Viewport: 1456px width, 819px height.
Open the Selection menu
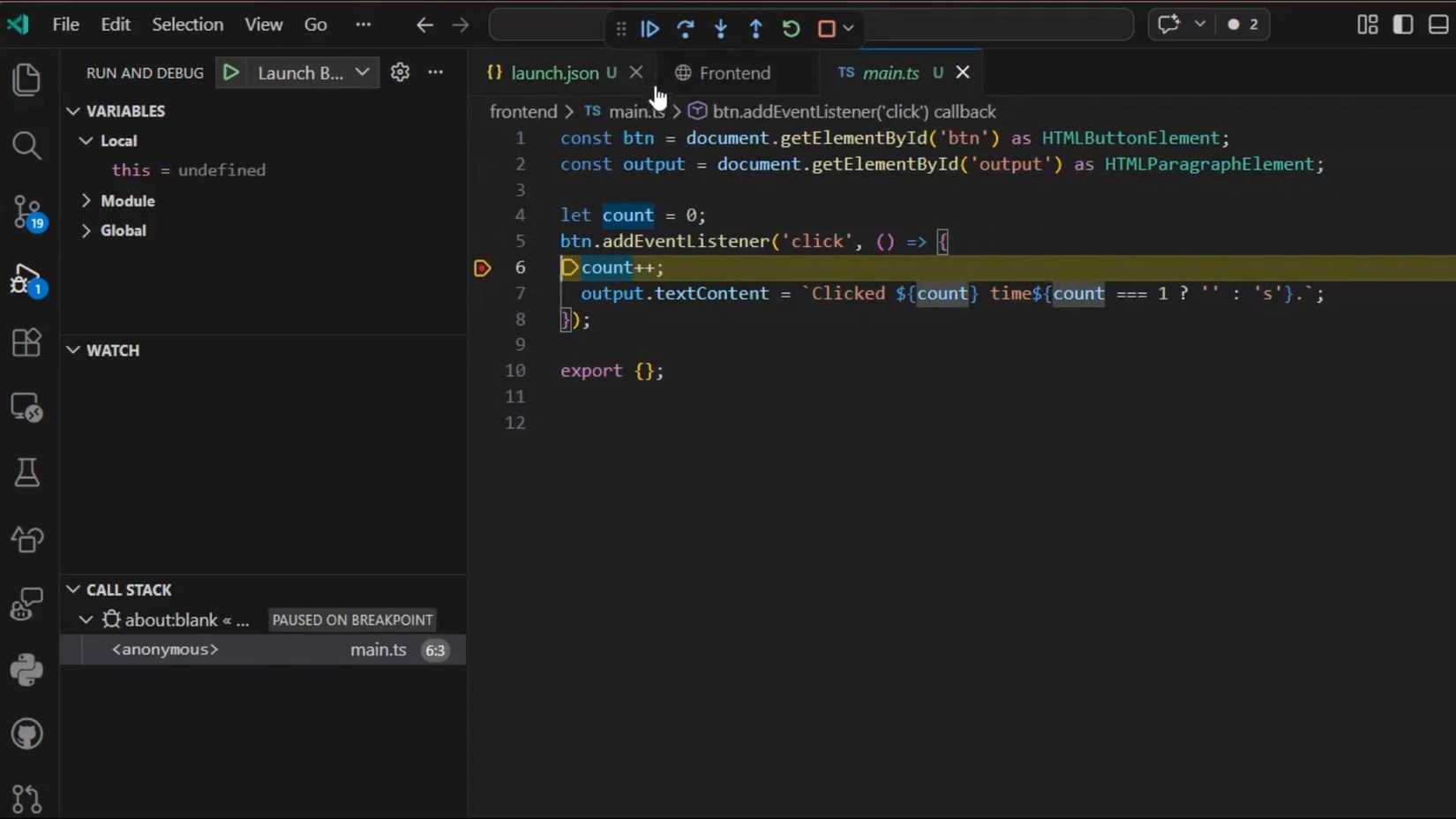click(x=187, y=25)
